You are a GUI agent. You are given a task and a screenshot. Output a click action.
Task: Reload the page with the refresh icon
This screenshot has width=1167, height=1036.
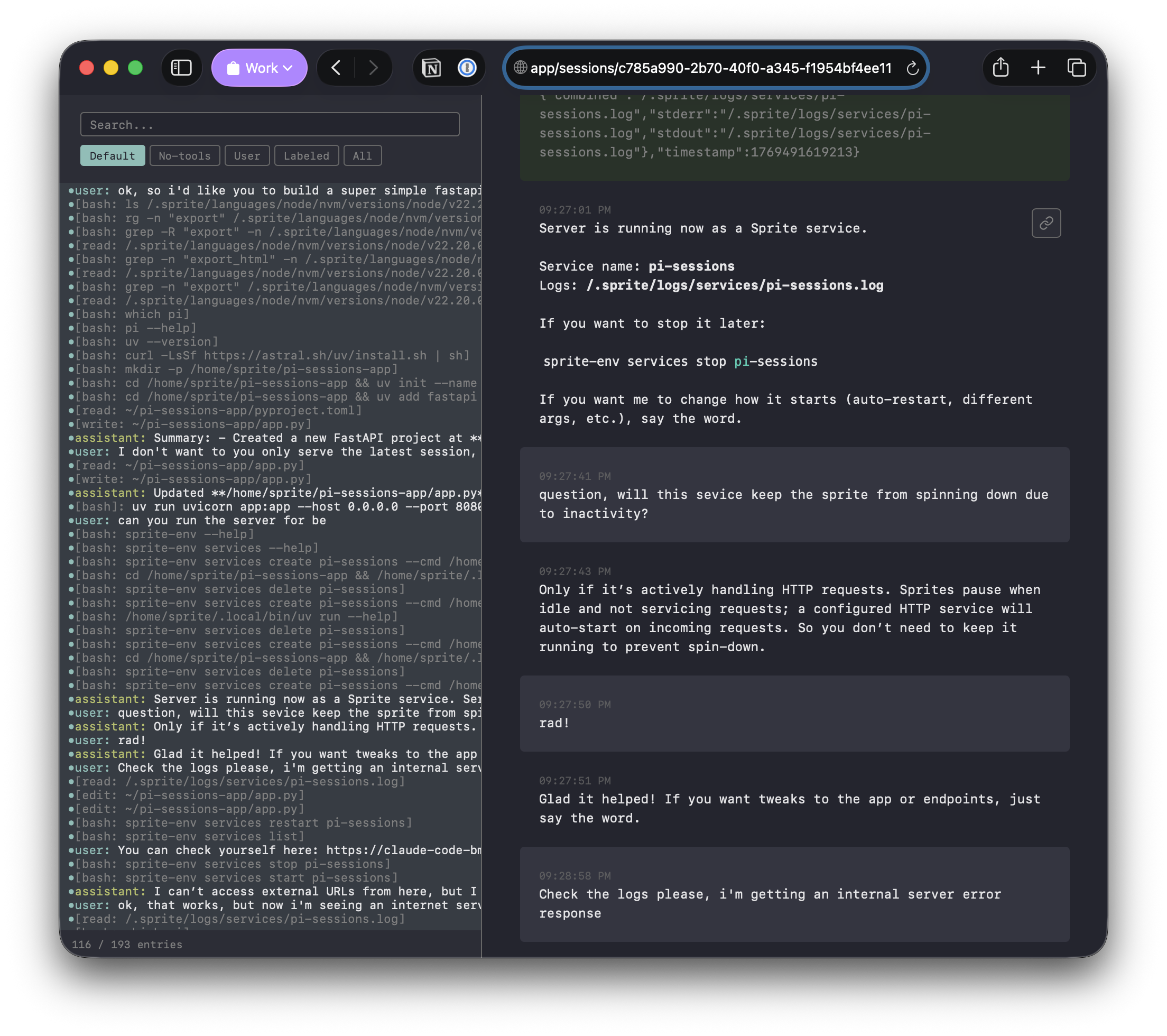pos(912,69)
